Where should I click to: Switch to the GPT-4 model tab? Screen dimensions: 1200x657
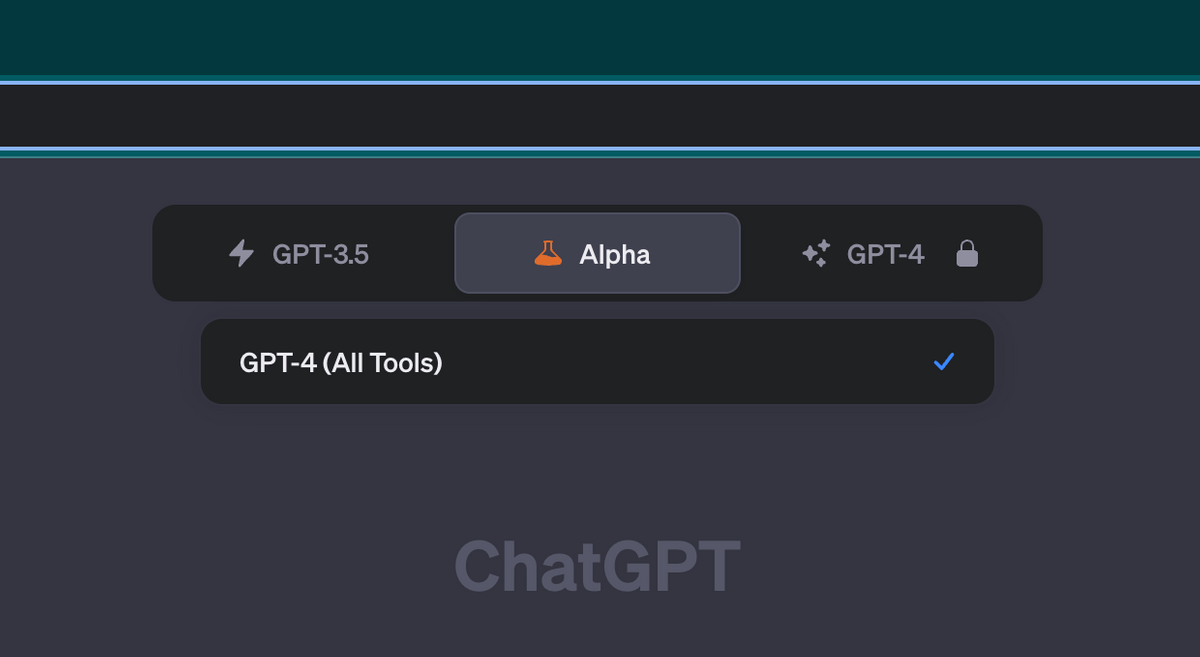(885, 254)
